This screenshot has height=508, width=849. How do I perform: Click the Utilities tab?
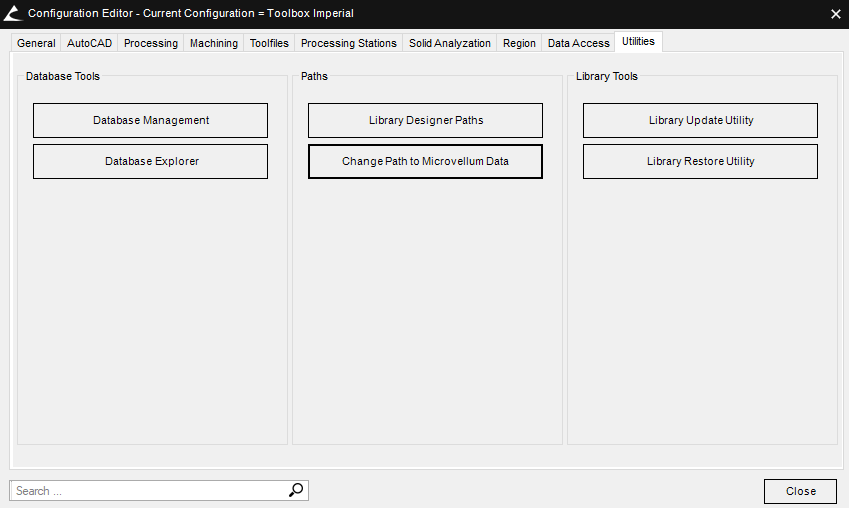638,41
